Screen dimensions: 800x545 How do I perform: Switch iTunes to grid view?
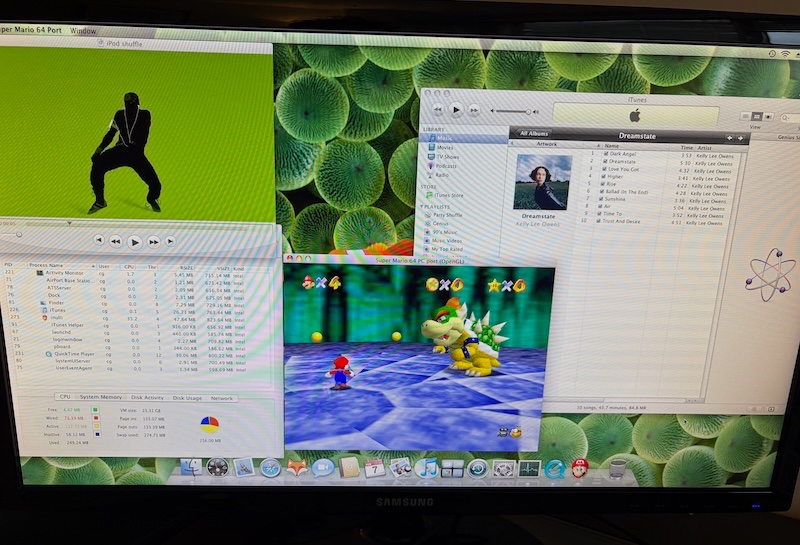[757, 117]
